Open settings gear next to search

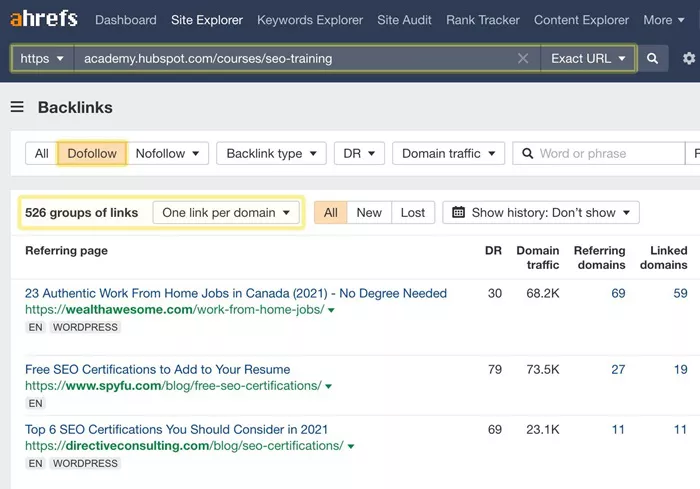[689, 59]
